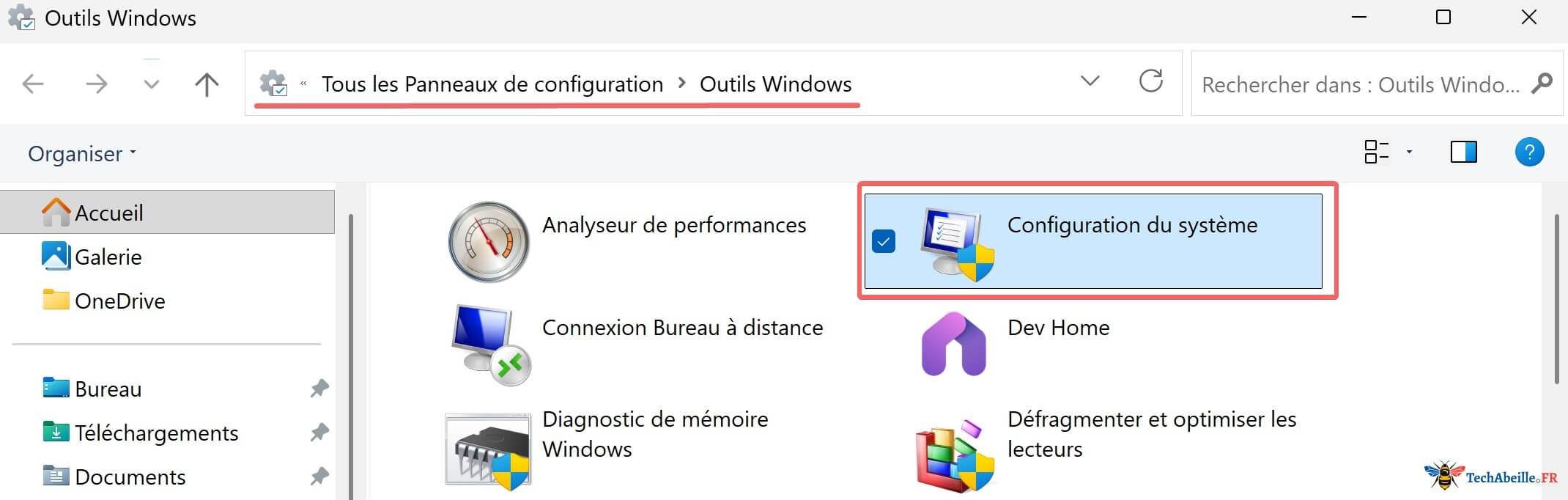
Task: Expand the Organiser menu
Action: (x=79, y=153)
